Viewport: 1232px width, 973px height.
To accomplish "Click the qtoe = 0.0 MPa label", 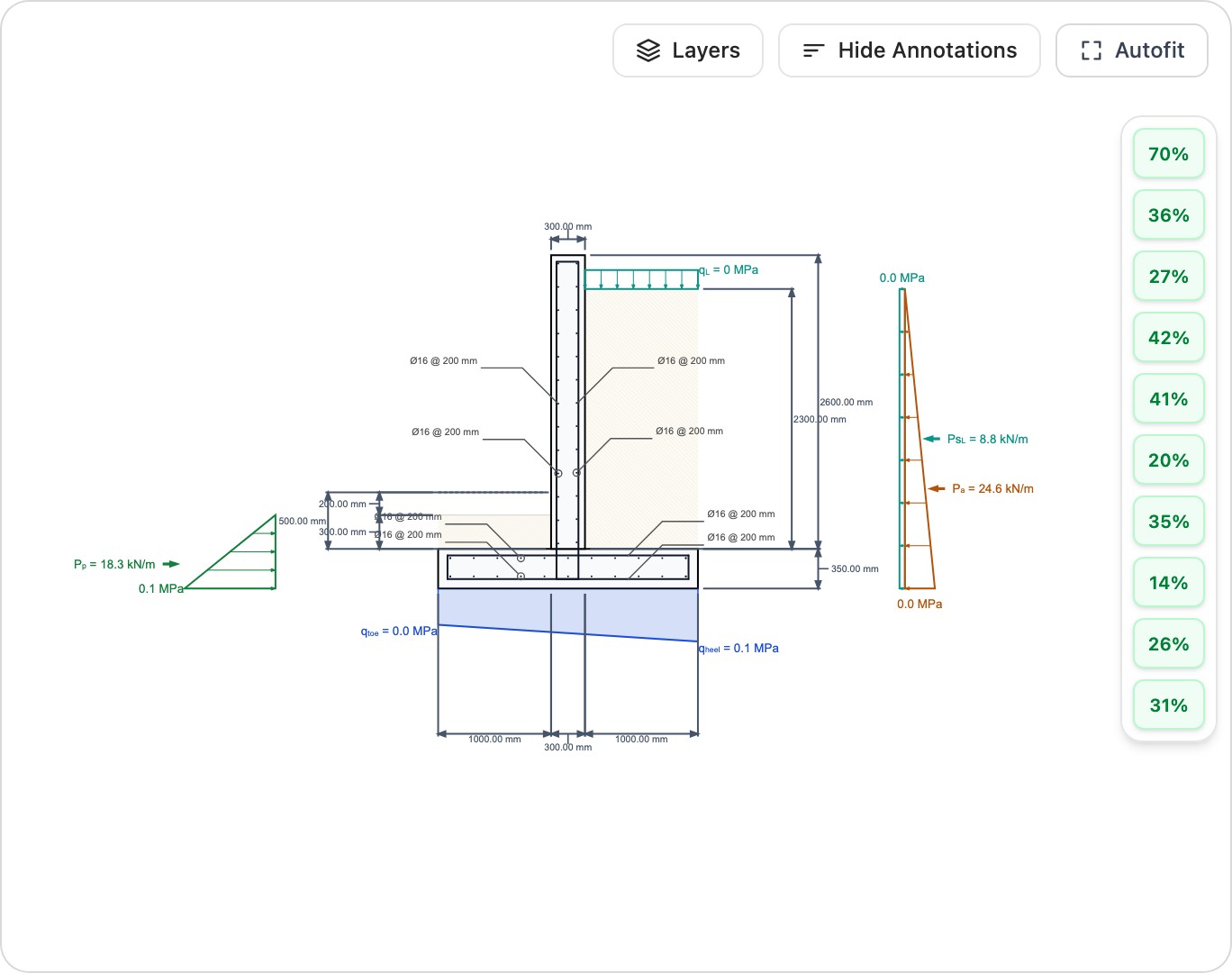I will pyautogui.click(x=399, y=632).
